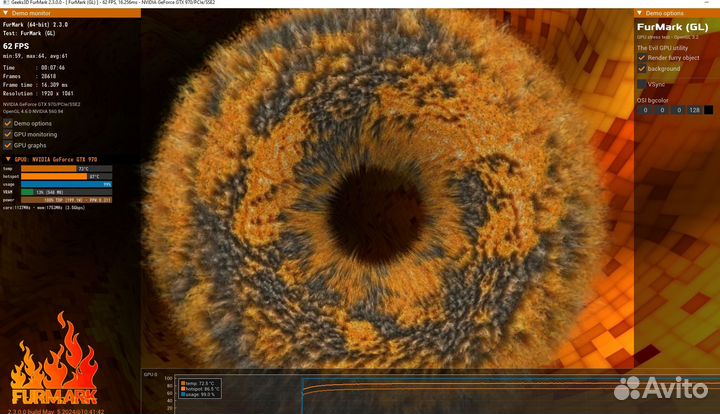The width and height of the screenshot is (720, 414).
Task: Turn off the GPU graphs checkbox
Action: 8,145
